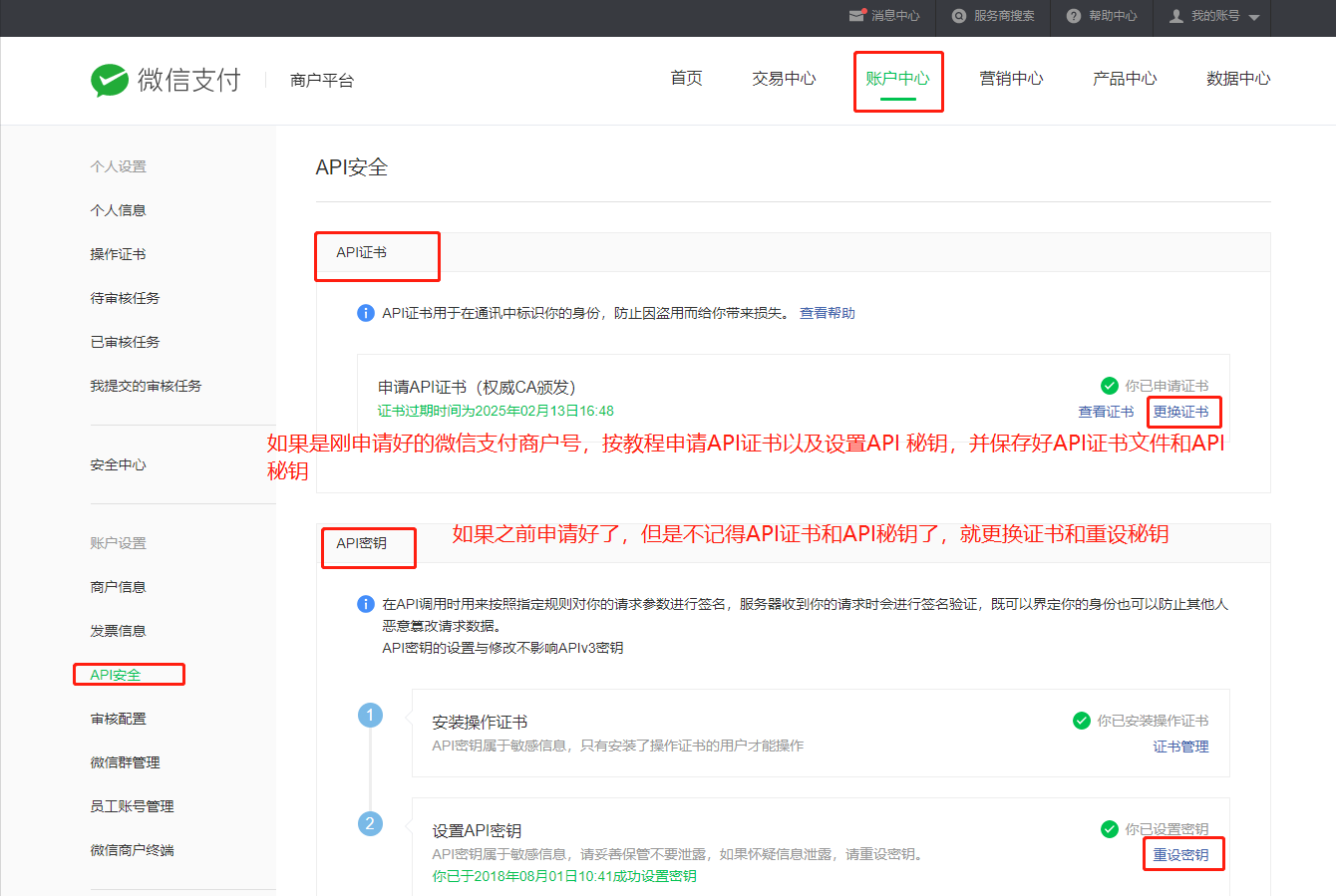Screen dimensions: 1336x896
Task: Select the 账户中心 tab
Action: coord(897,79)
